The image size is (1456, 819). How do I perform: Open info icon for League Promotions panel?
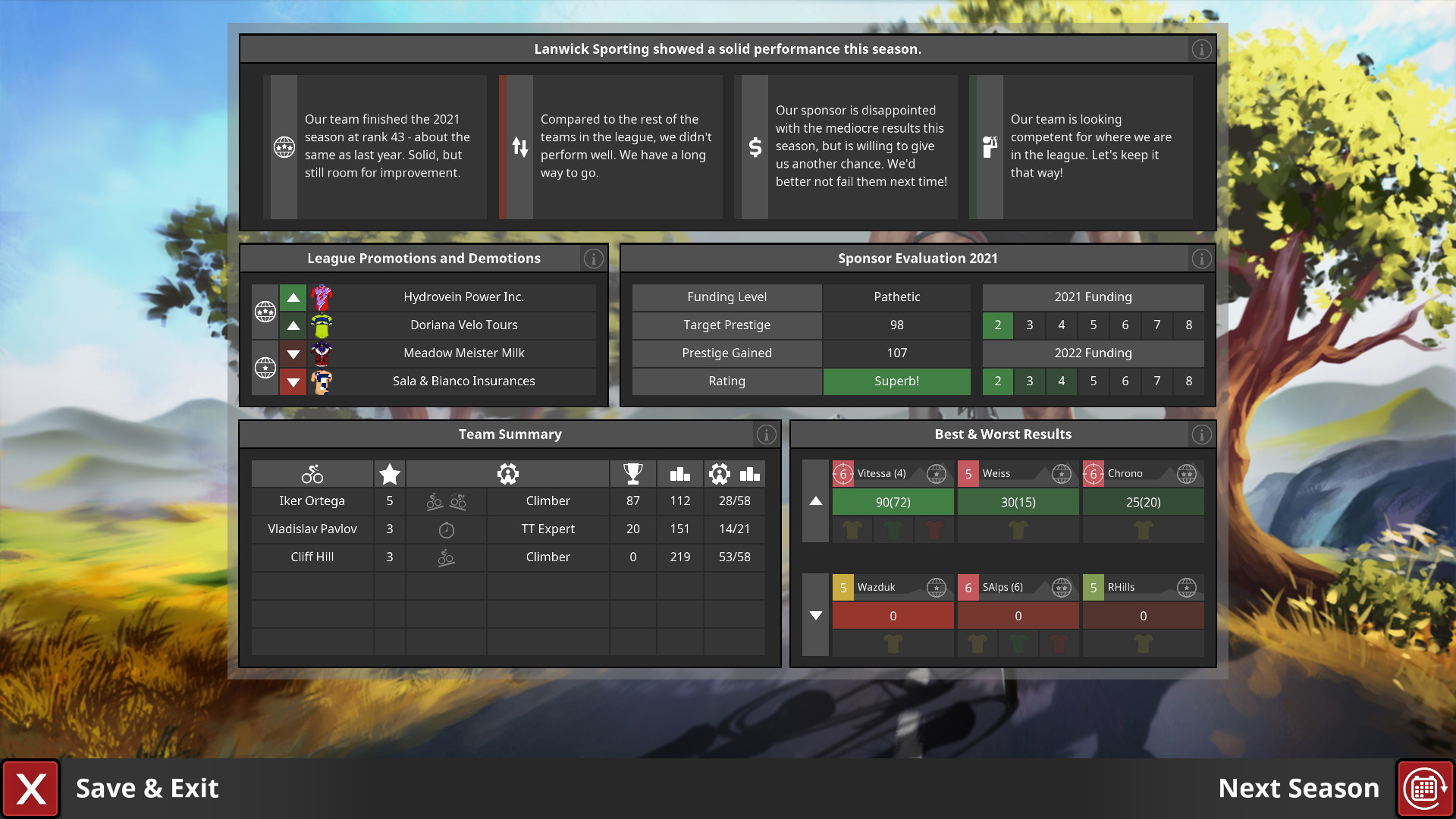(x=593, y=259)
